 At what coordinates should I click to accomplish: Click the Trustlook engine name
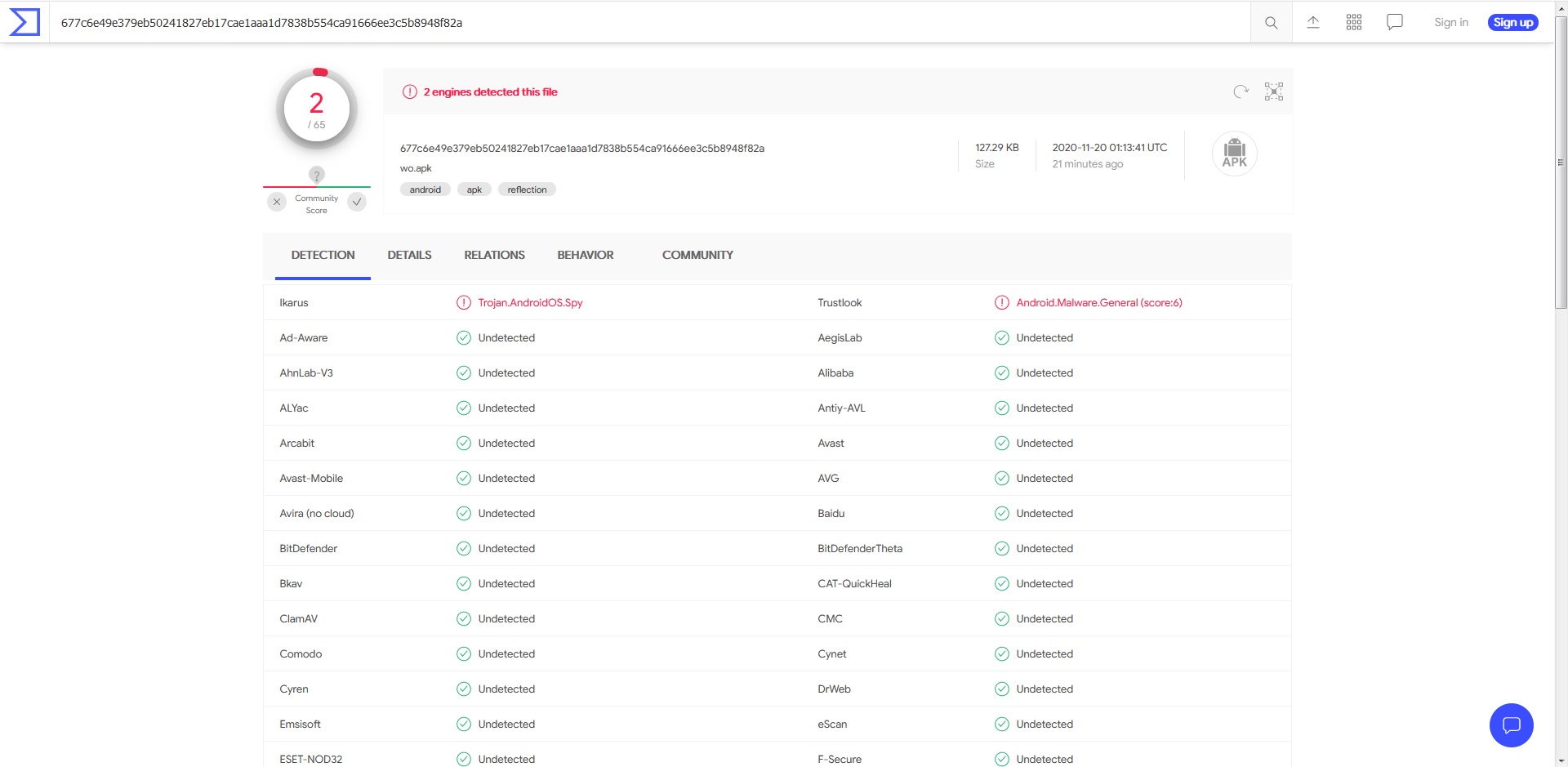coord(840,303)
